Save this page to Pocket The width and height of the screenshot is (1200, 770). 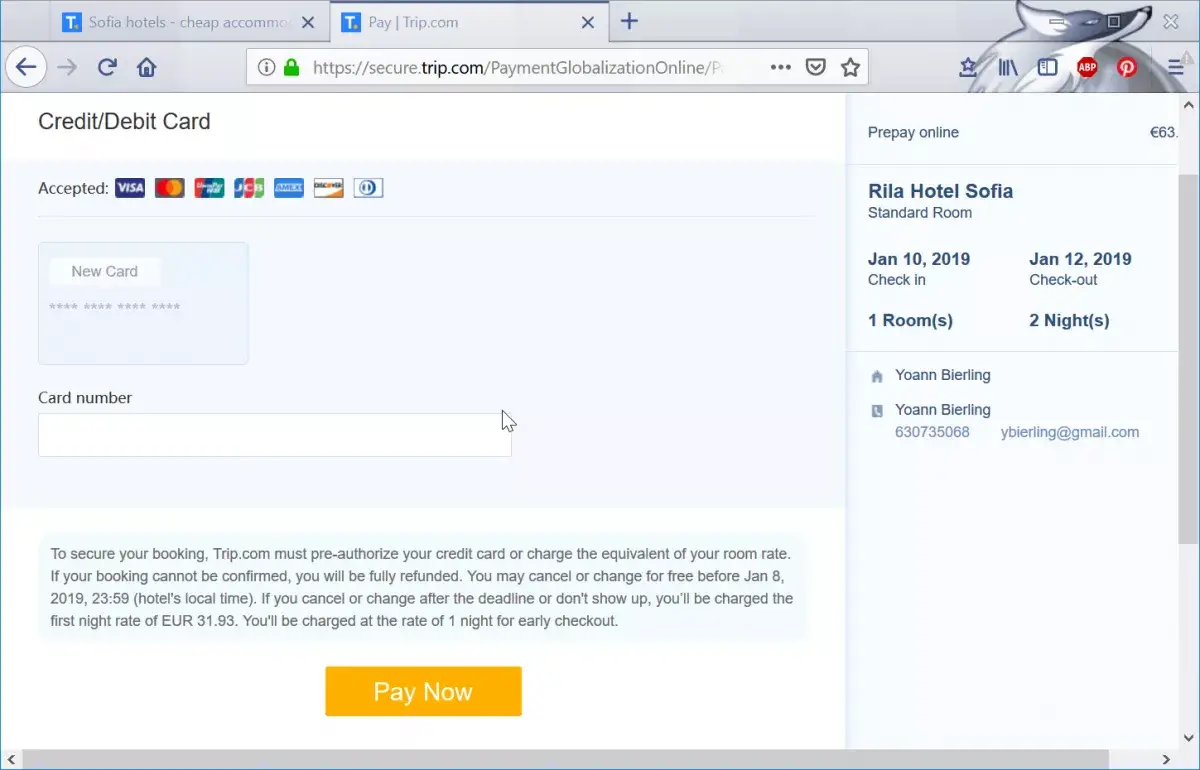click(x=816, y=67)
